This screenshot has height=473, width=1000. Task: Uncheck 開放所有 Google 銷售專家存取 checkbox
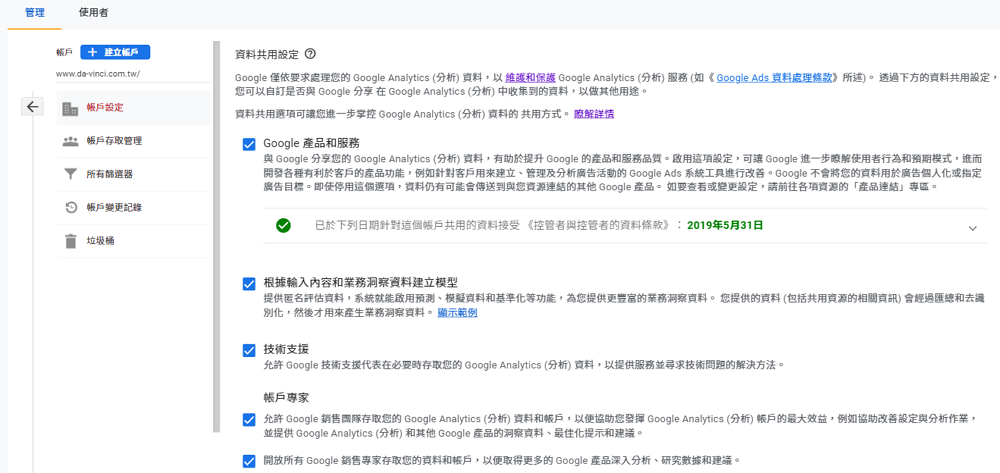(x=249, y=460)
